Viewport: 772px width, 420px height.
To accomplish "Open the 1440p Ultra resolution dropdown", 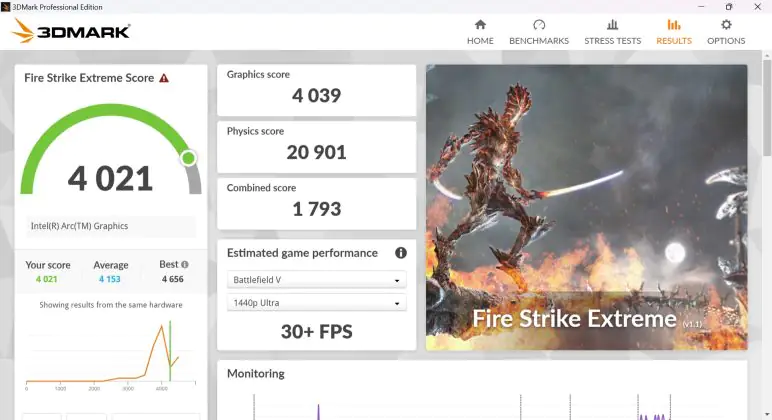I will (x=317, y=303).
